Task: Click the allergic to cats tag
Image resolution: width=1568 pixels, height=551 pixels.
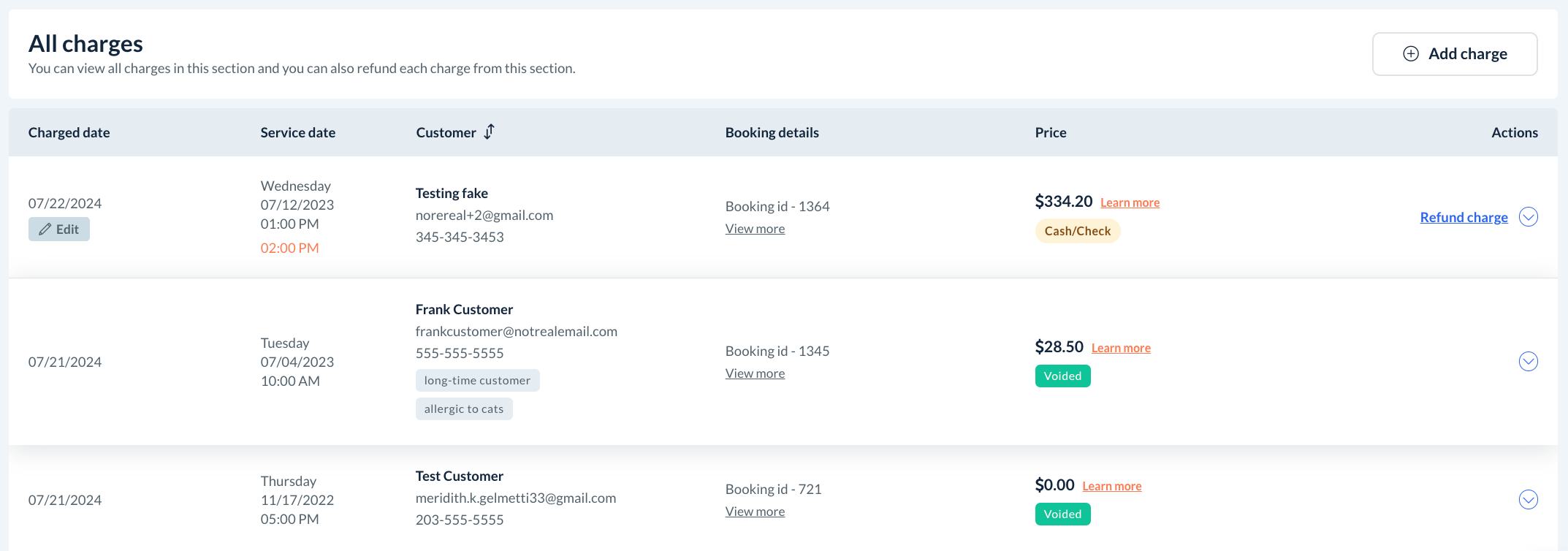Action: (x=464, y=409)
